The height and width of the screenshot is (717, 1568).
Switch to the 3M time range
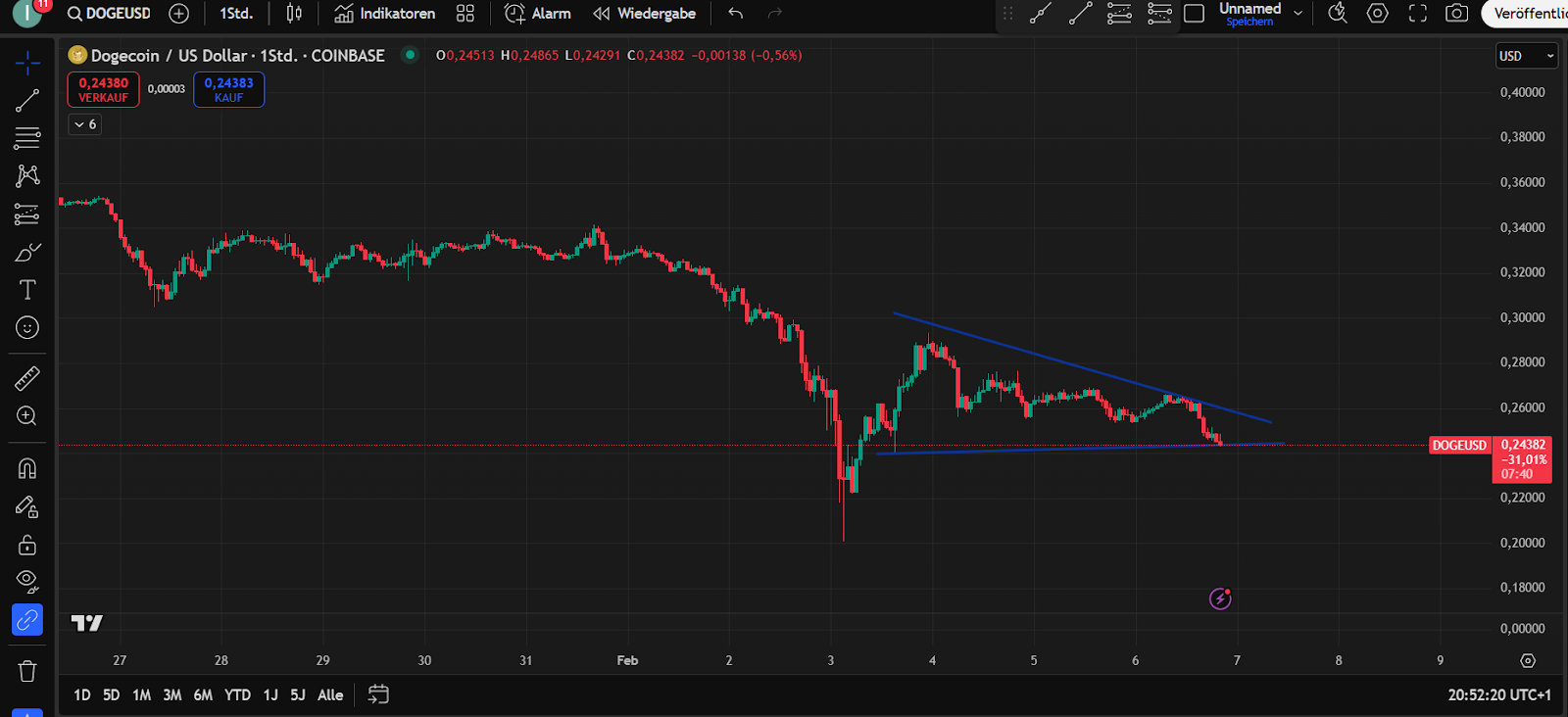click(x=171, y=694)
